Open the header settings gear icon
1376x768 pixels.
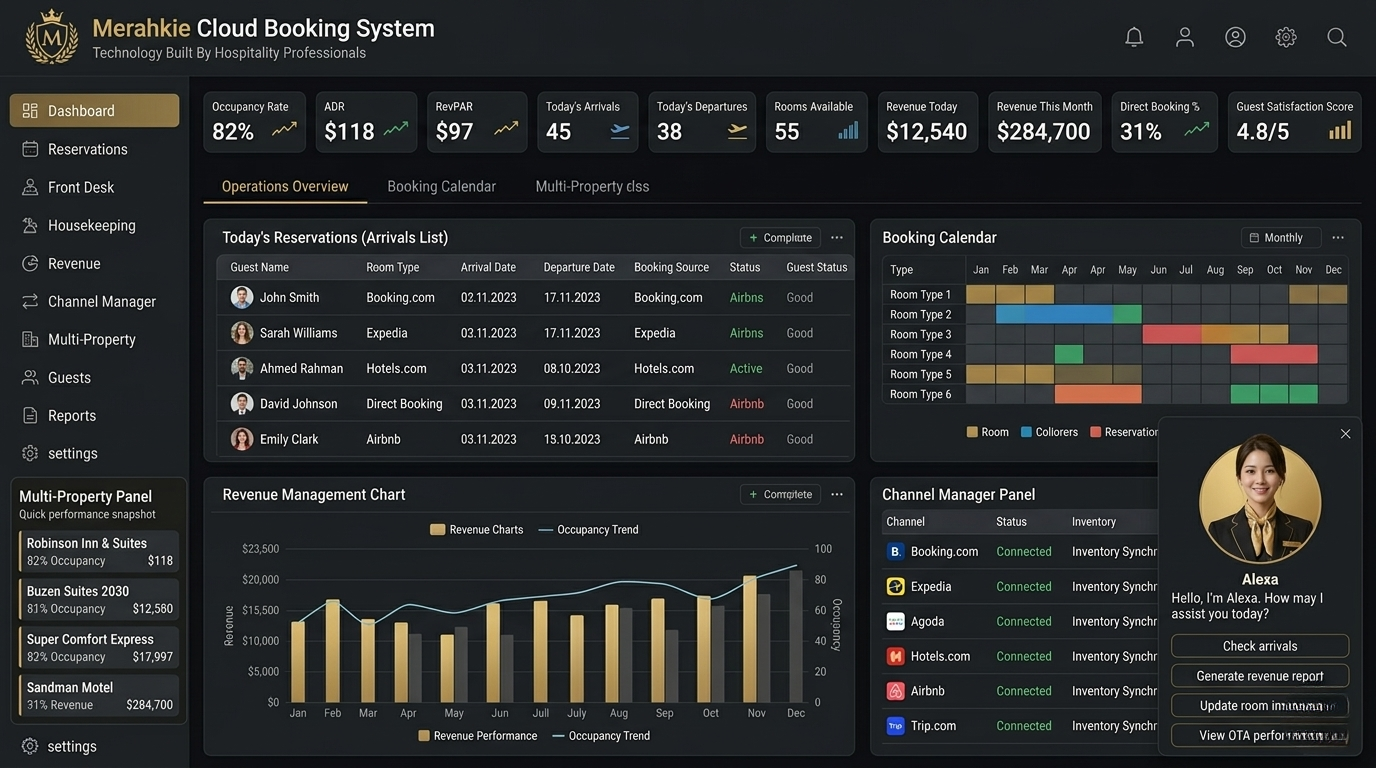(1286, 37)
